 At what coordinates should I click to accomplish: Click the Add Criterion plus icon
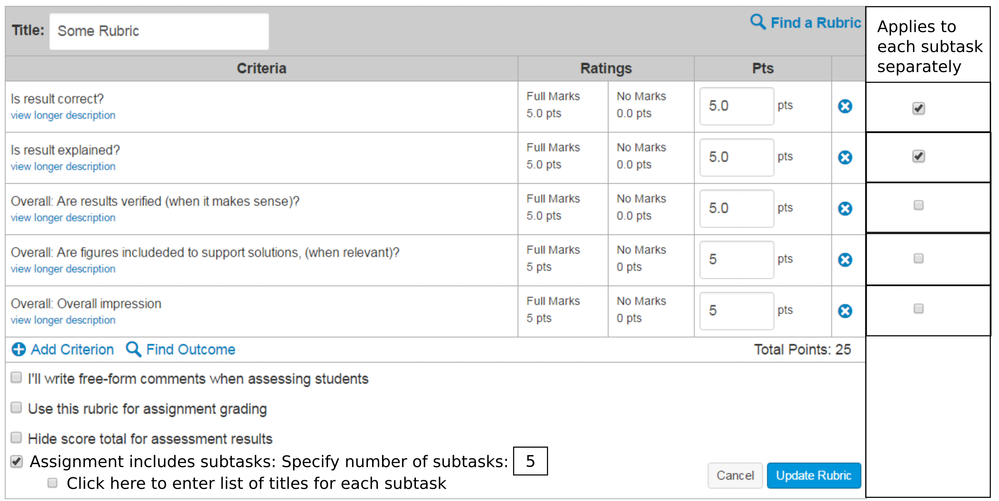click(x=19, y=350)
